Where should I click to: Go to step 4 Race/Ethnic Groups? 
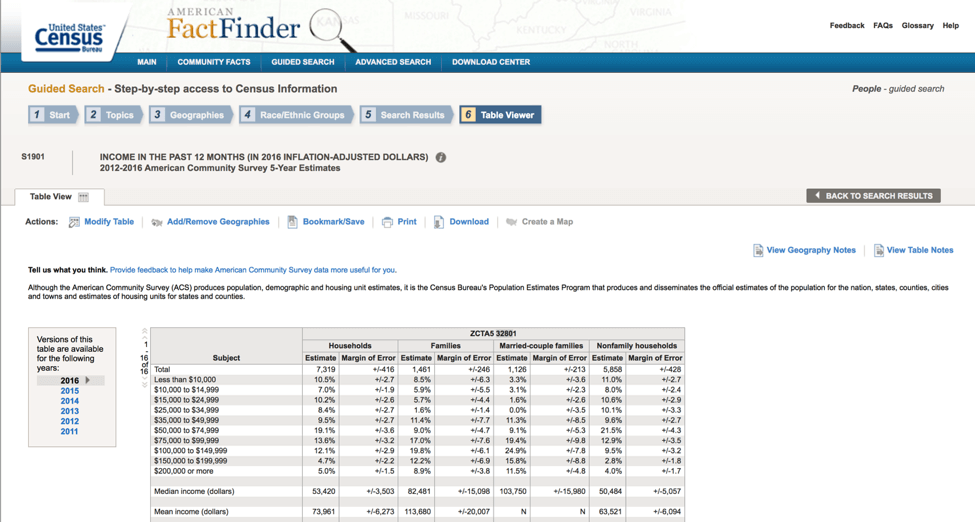point(297,115)
